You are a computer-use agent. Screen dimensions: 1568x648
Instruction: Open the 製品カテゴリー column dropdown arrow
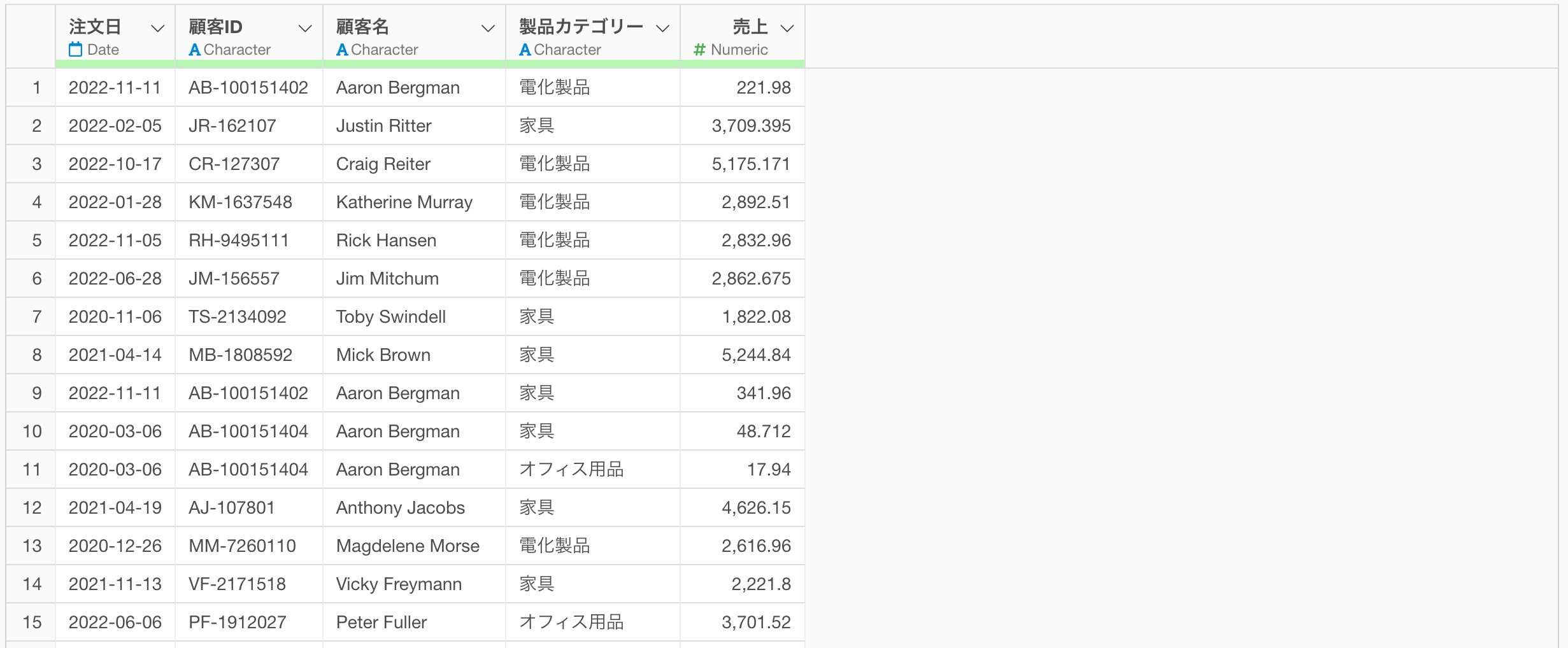662,29
